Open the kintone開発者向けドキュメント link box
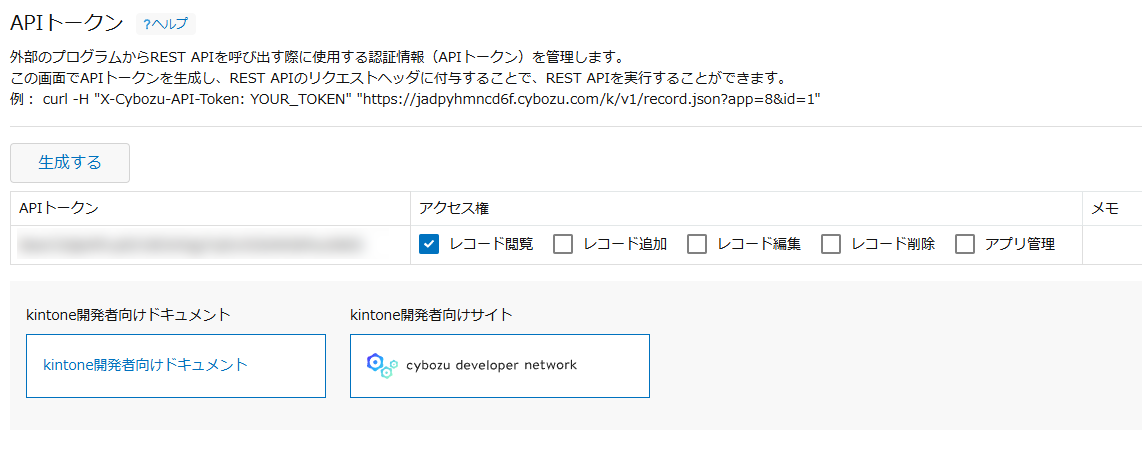The height and width of the screenshot is (452, 1142). (176, 365)
